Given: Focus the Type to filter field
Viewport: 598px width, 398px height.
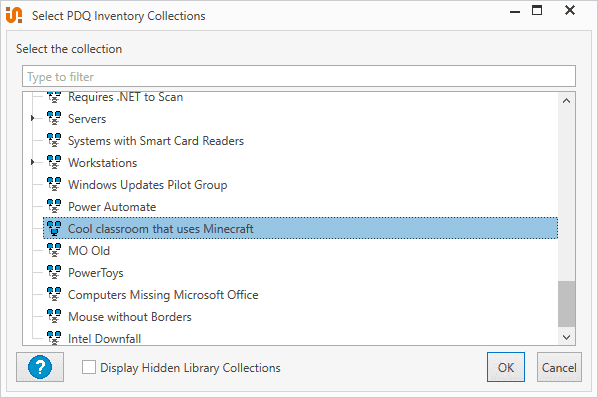Looking at the screenshot, I should click(299, 76).
